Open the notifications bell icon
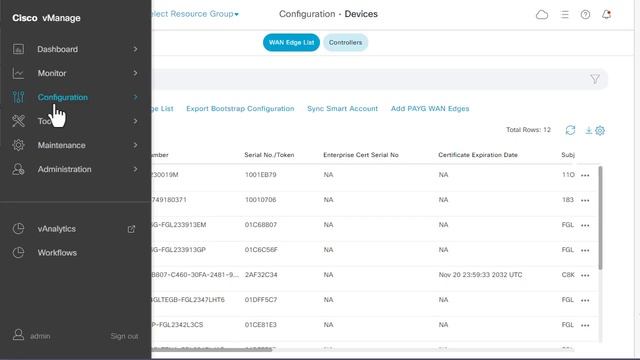The image size is (640, 360). [607, 15]
